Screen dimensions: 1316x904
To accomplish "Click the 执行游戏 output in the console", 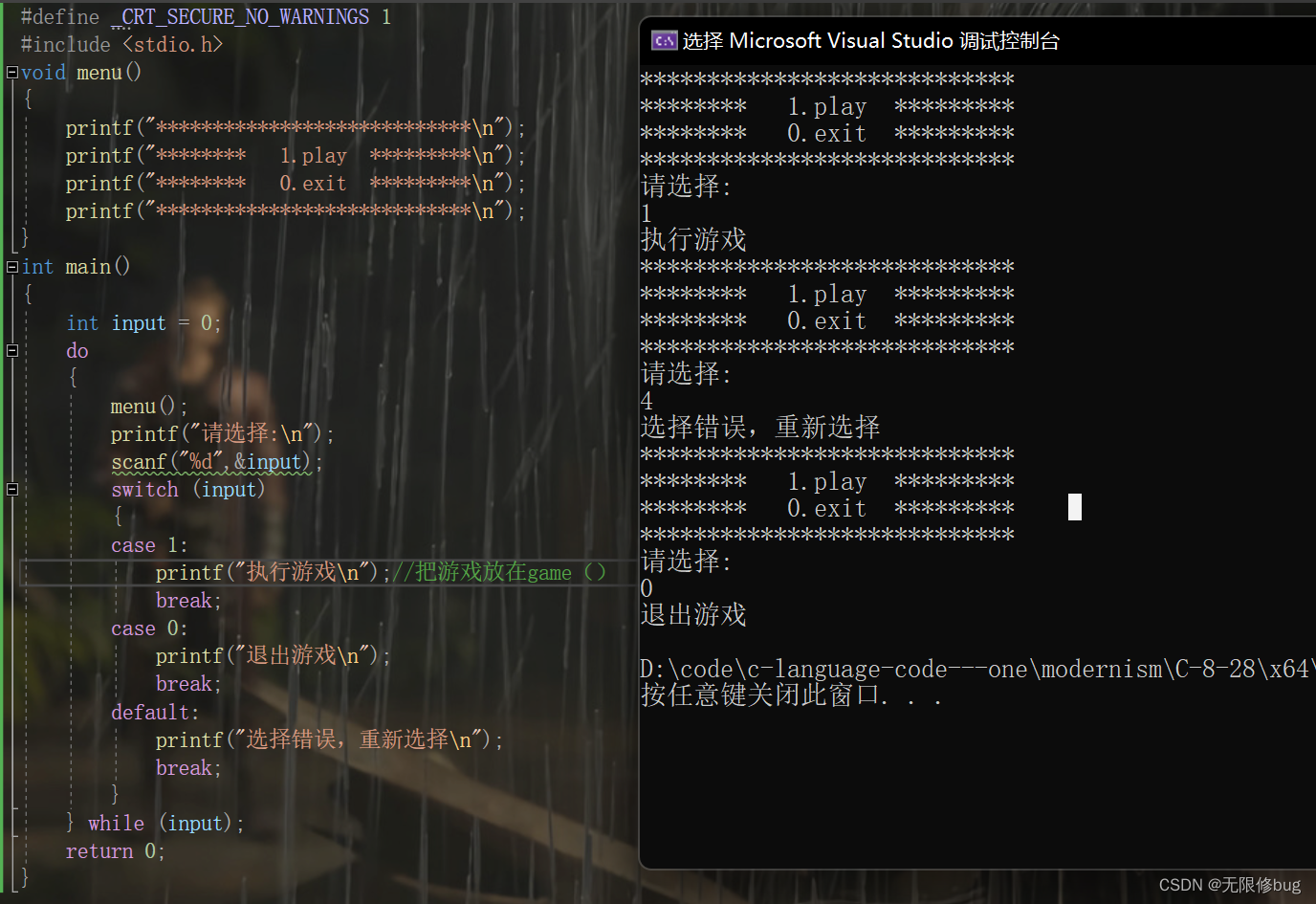I will [693, 239].
